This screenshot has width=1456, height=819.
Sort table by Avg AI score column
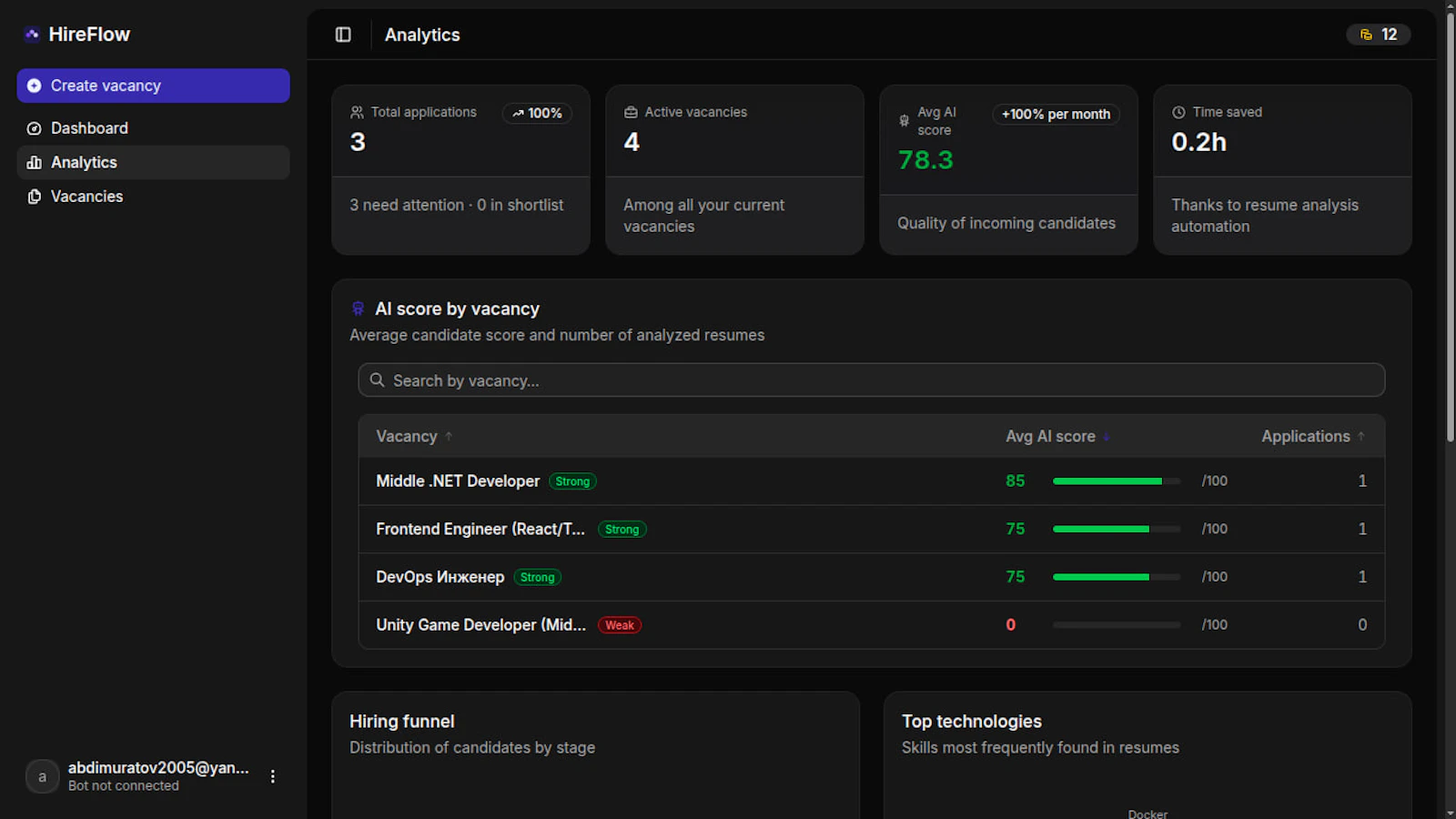[x=1057, y=437]
